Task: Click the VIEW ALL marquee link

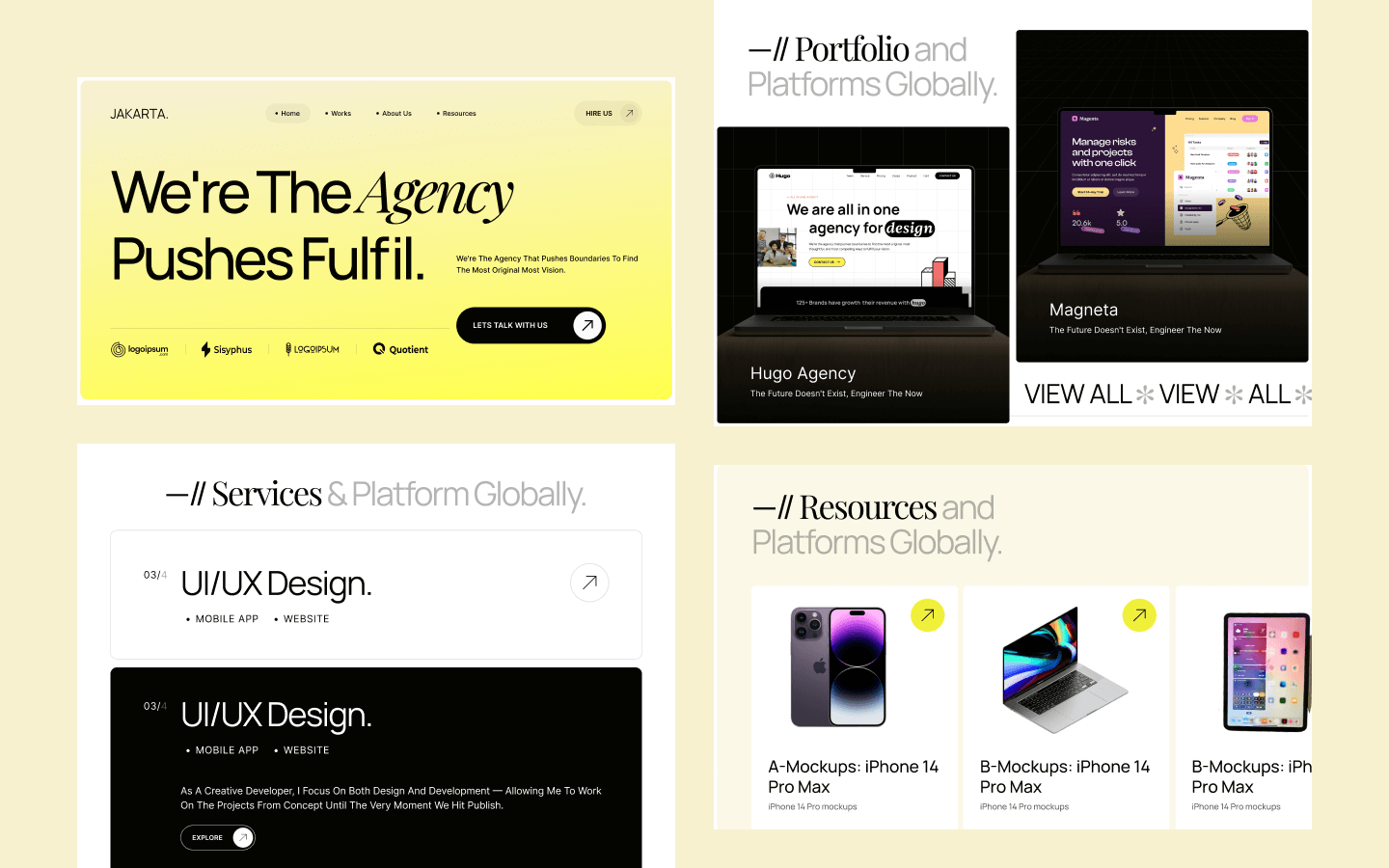Action: [1076, 394]
